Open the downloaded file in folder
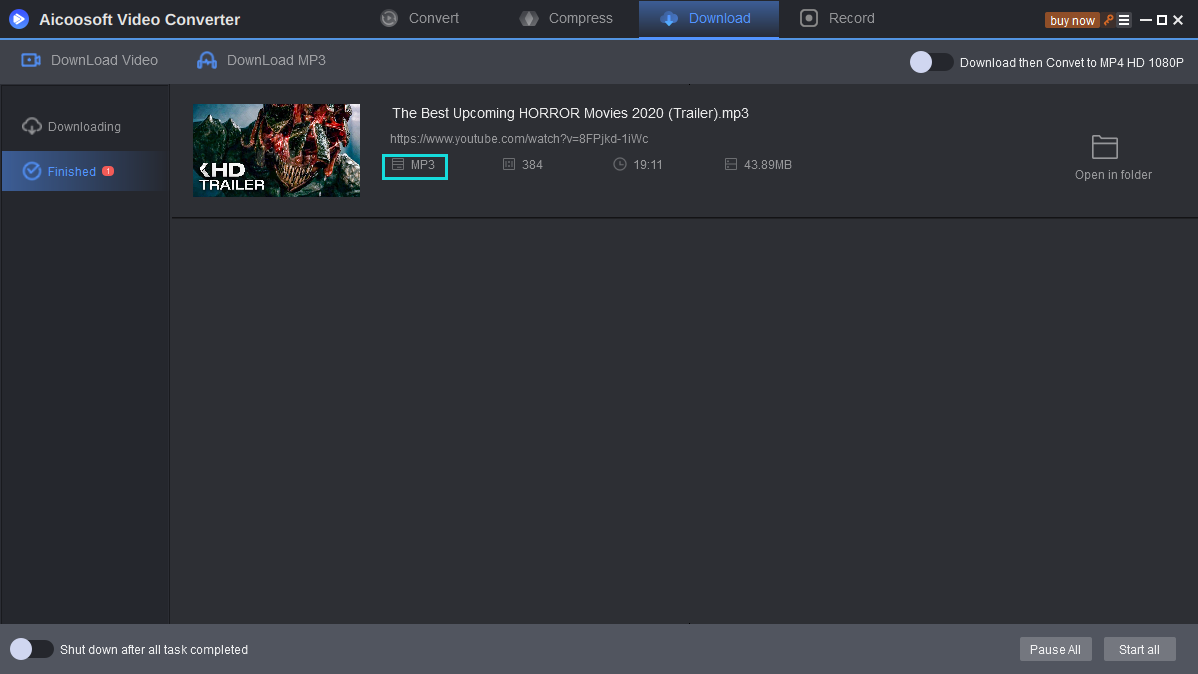Viewport: 1198px width, 674px height. pyautogui.click(x=1113, y=158)
